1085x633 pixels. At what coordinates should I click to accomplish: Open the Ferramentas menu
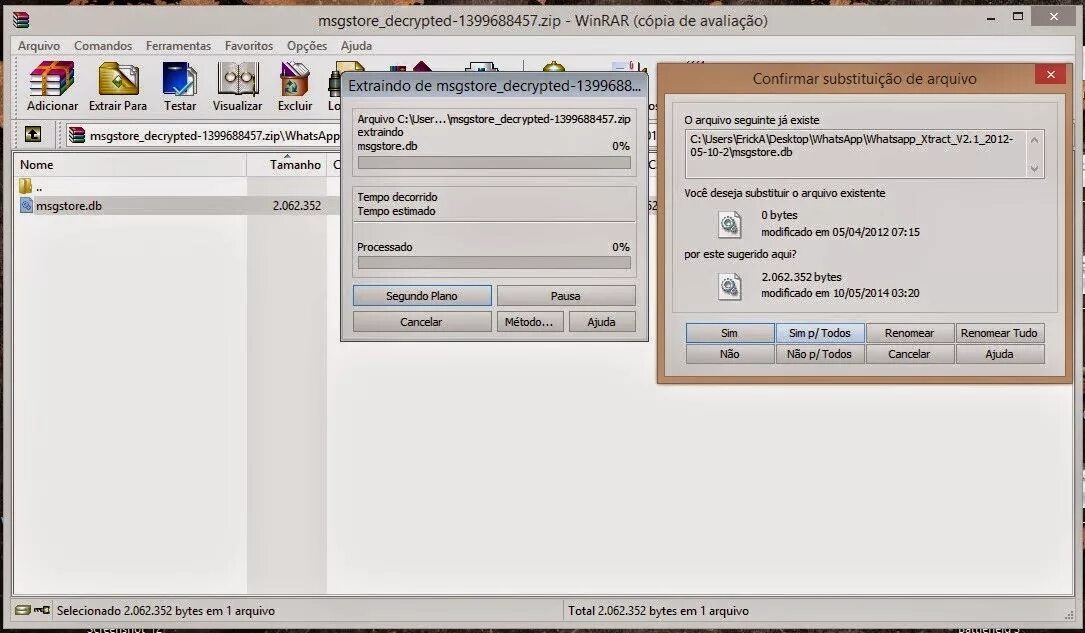pos(179,46)
